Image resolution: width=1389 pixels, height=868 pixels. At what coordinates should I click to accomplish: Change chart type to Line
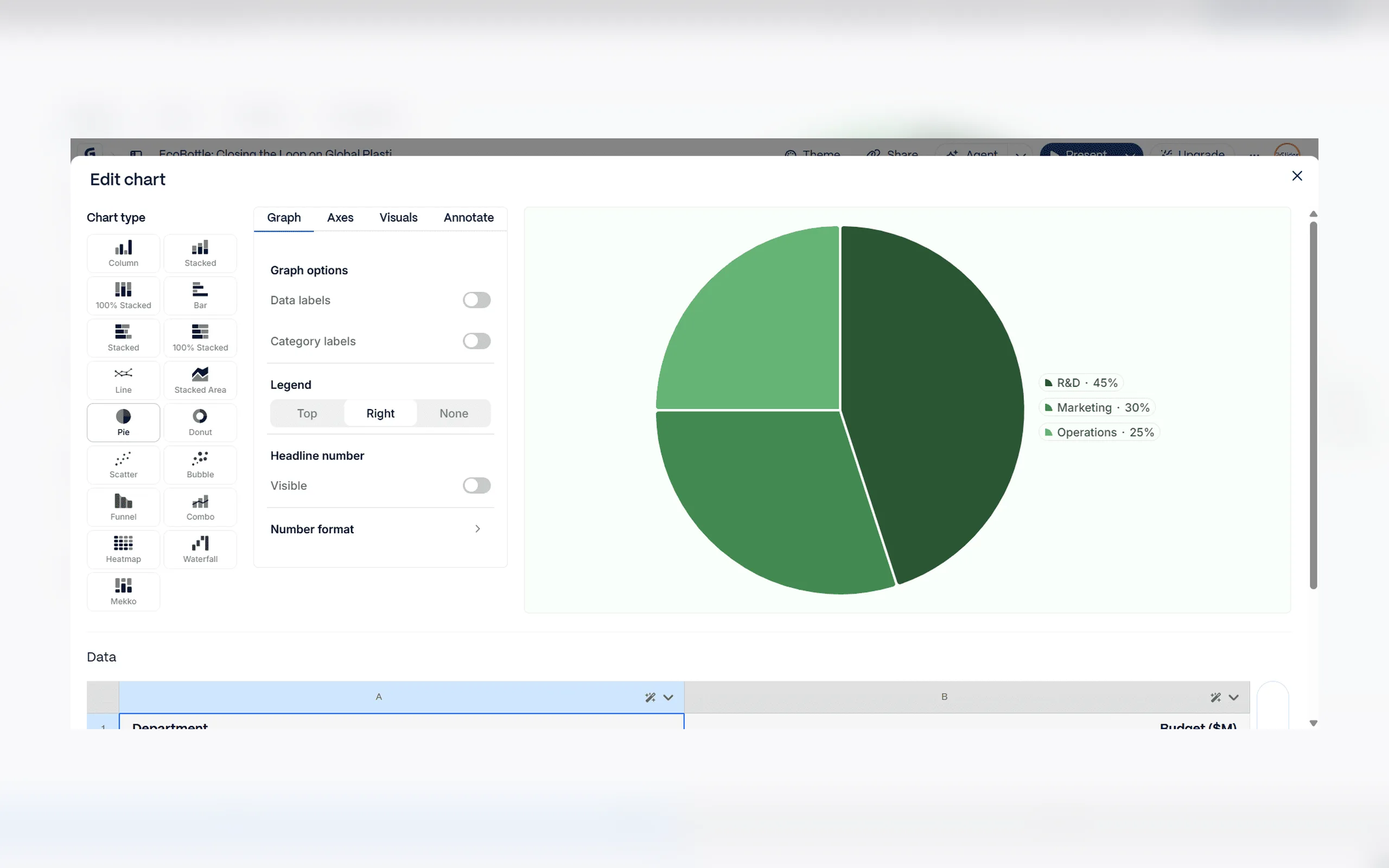tap(123, 380)
